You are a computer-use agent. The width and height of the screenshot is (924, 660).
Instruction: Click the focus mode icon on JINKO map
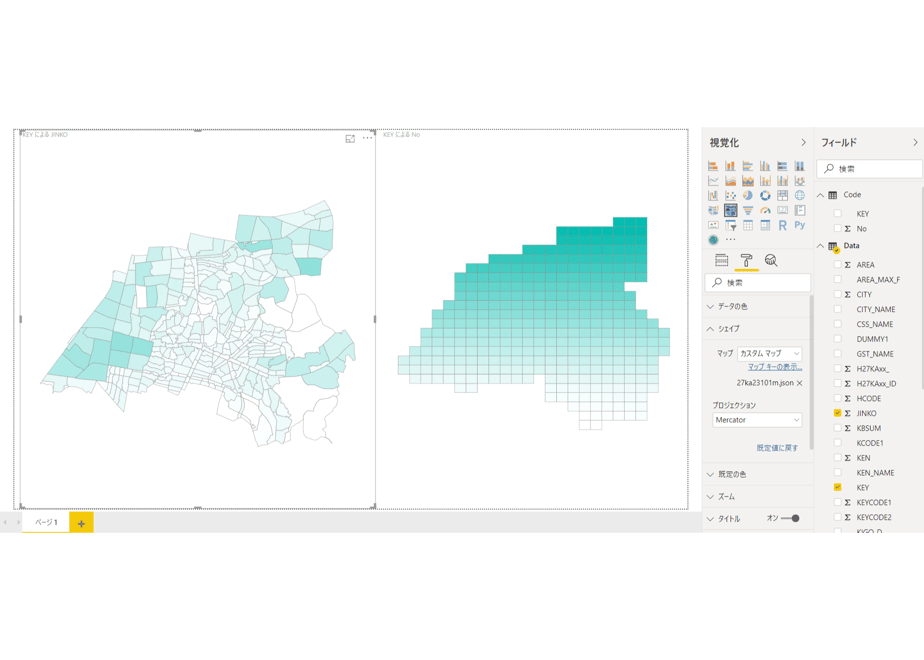click(x=350, y=138)
